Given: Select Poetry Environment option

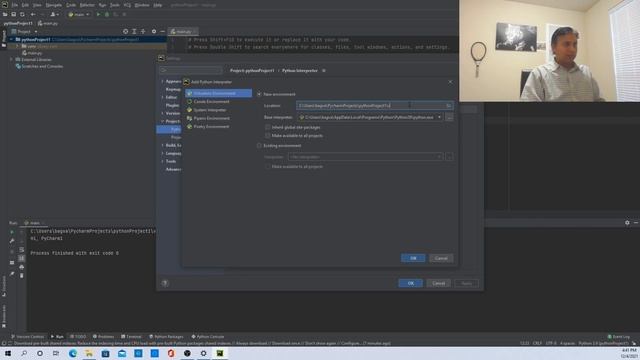Looking at the screenshot, I should (x=211, y=127).
